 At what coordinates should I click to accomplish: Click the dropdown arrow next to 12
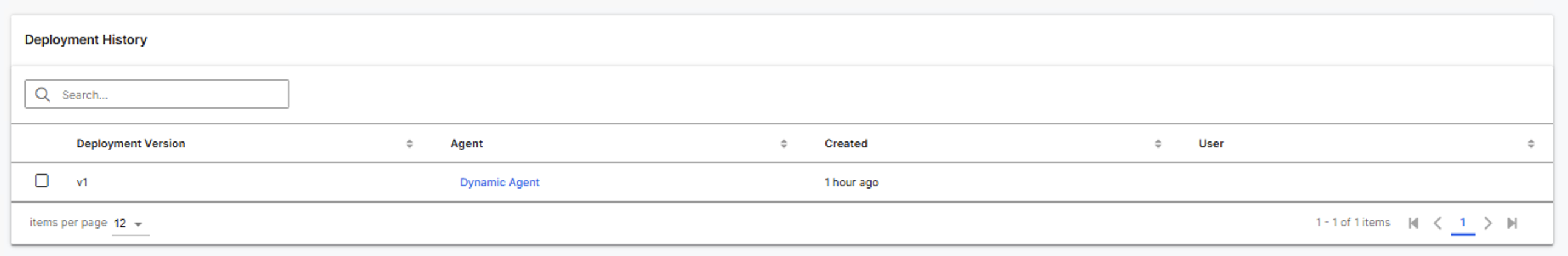(x=138, y=224)
